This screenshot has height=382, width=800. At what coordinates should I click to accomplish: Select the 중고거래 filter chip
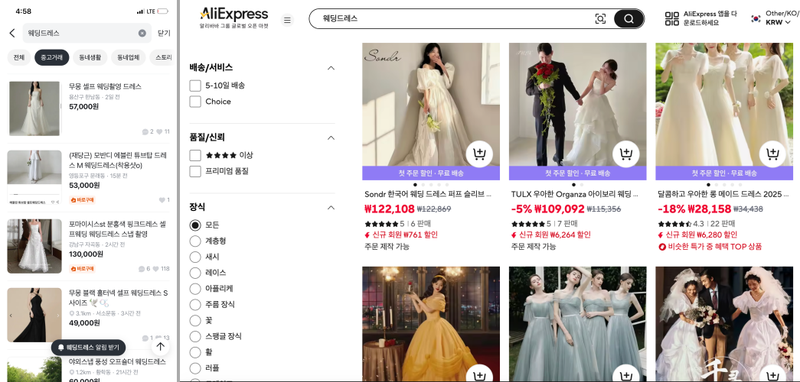pyautogui.click(x=52, y=58)
